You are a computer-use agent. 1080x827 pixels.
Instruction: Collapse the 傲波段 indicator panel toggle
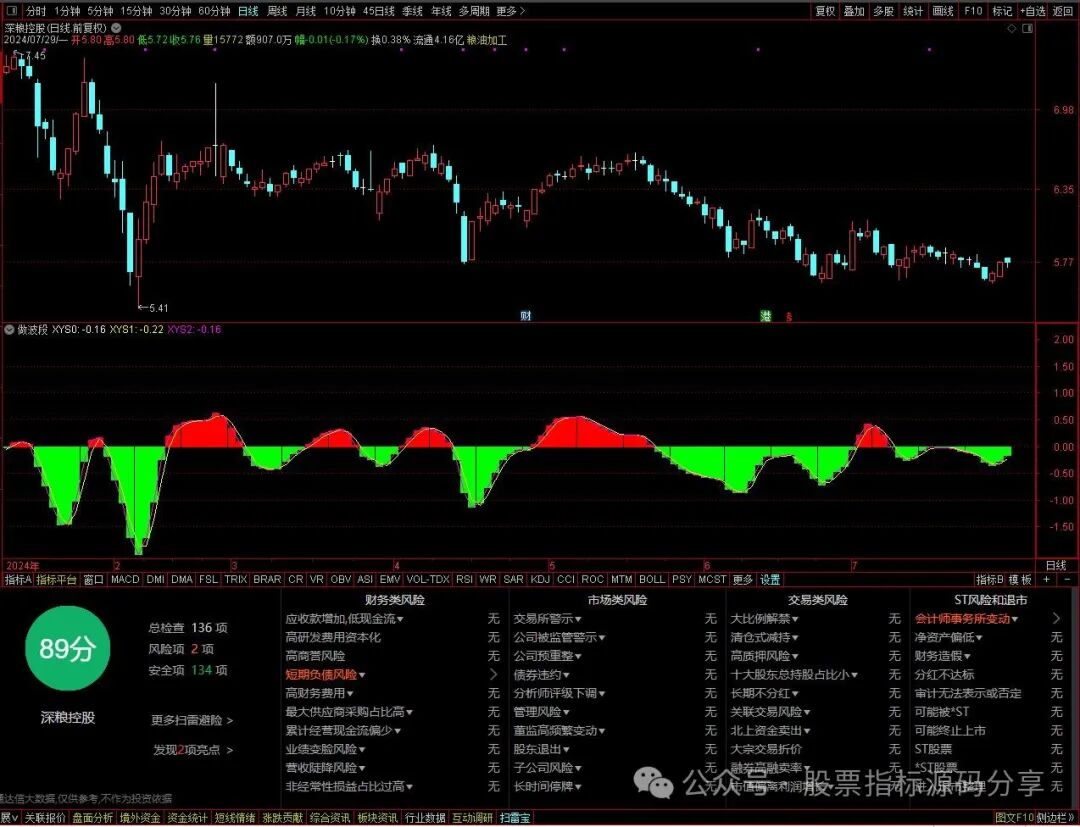point(9,329)
